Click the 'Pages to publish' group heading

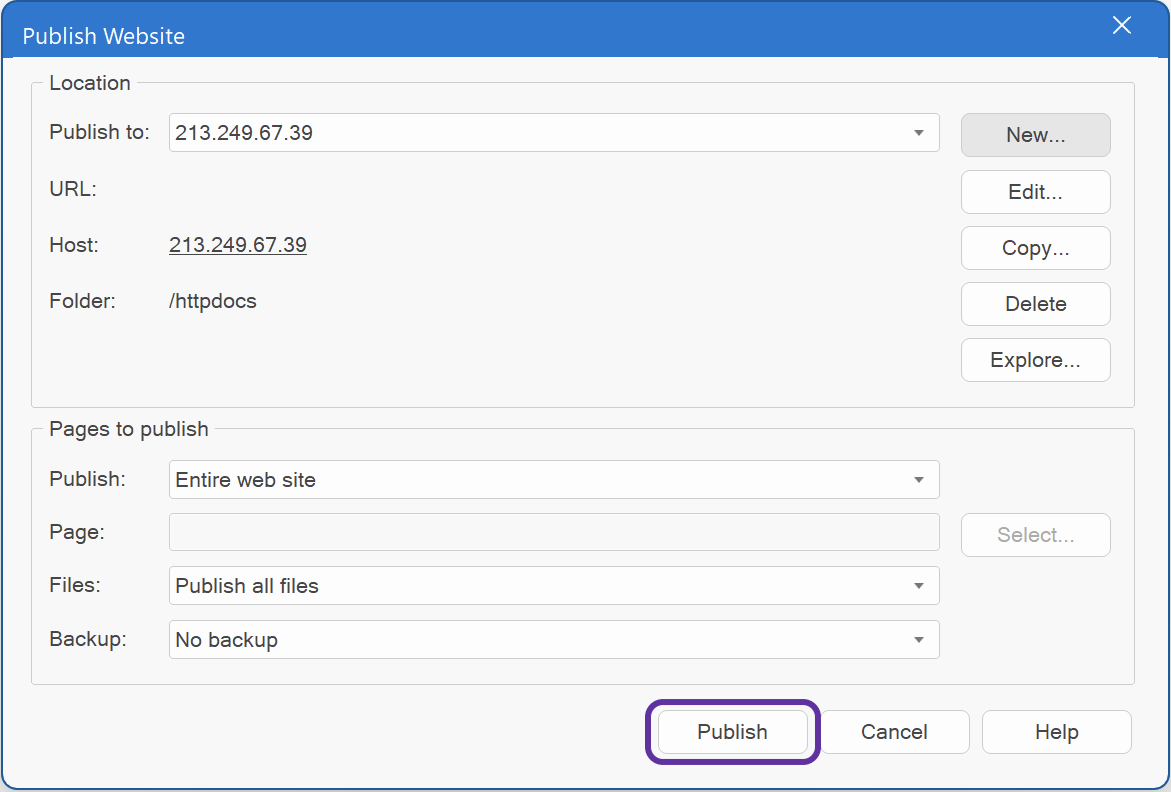tap(129, 429)
